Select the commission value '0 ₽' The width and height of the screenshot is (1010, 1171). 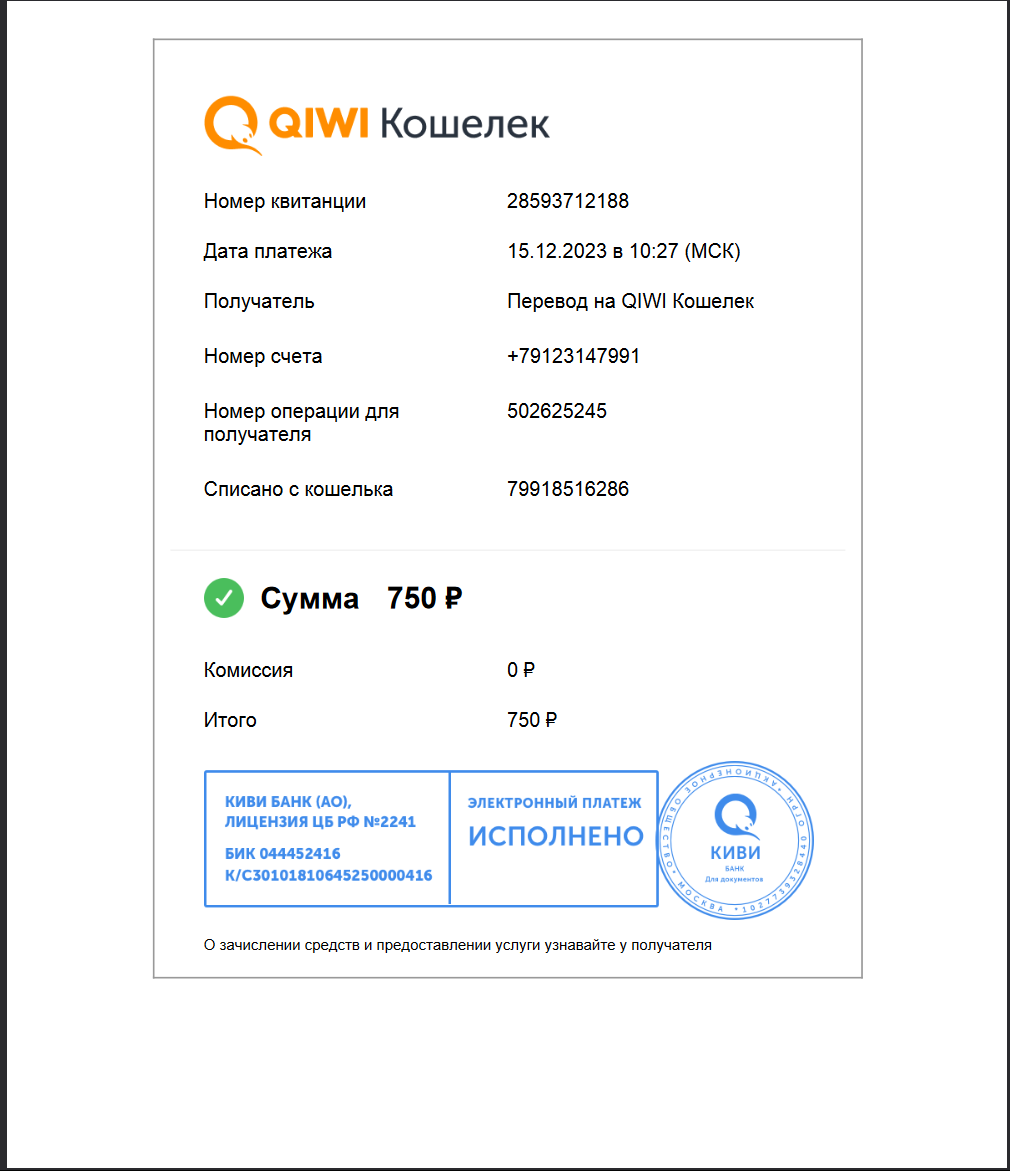(x=521, y=670)
